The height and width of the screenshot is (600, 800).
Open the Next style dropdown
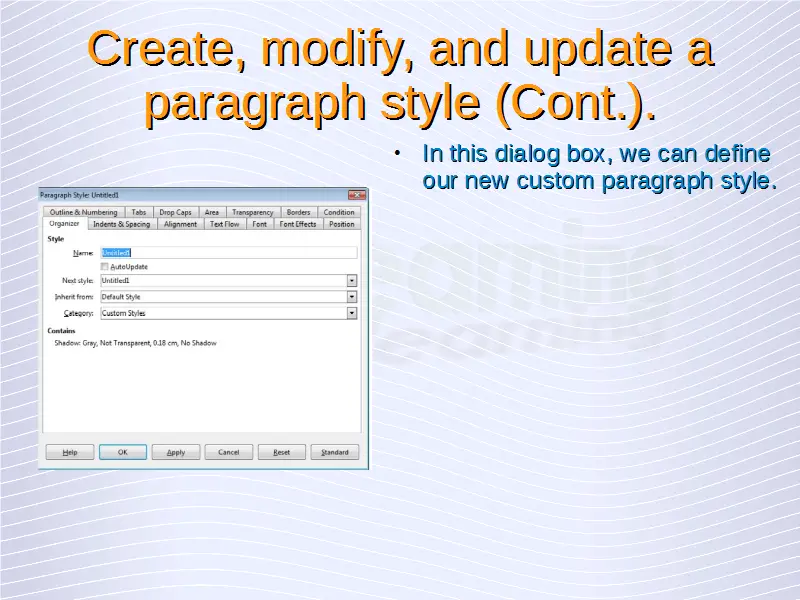point(352,281)
